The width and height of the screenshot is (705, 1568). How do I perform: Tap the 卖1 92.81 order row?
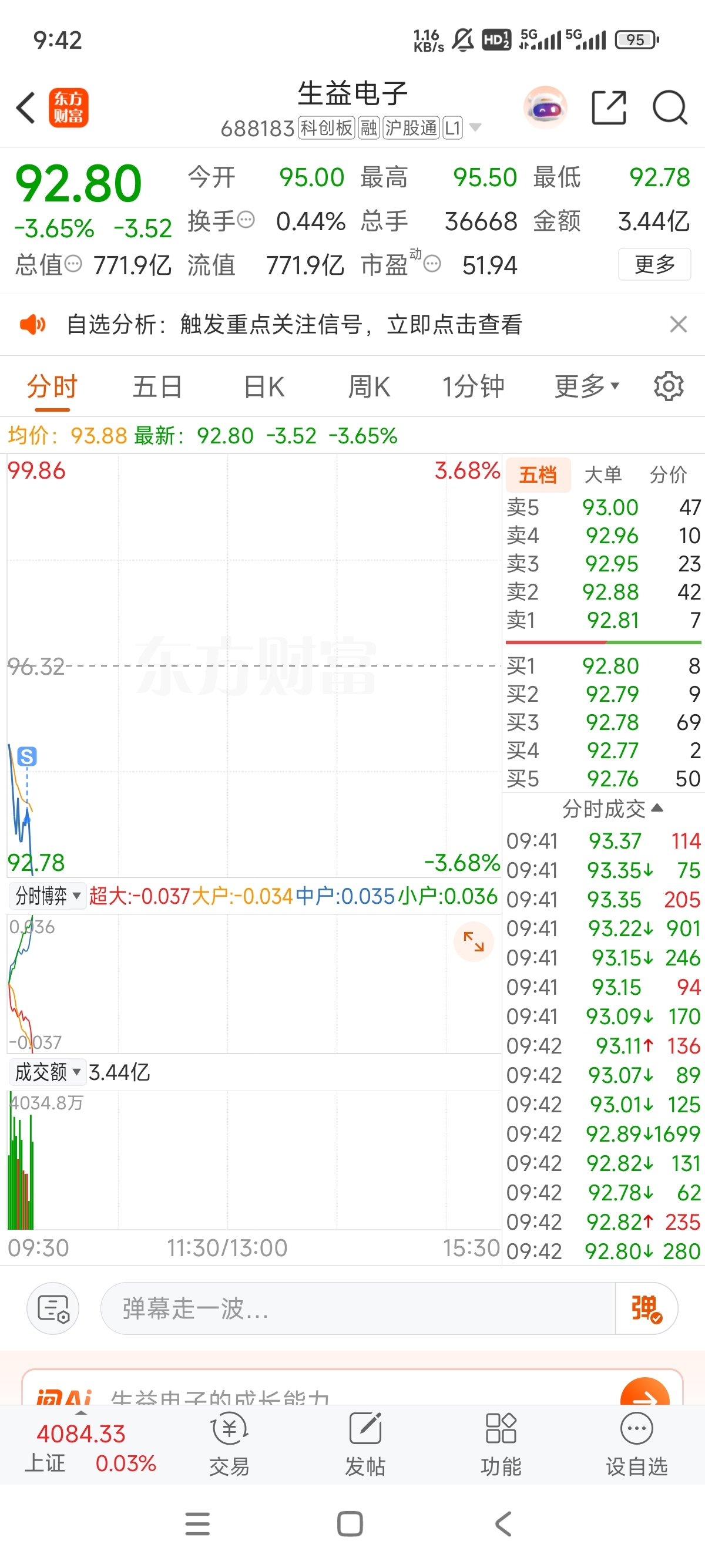coord(603,620)
